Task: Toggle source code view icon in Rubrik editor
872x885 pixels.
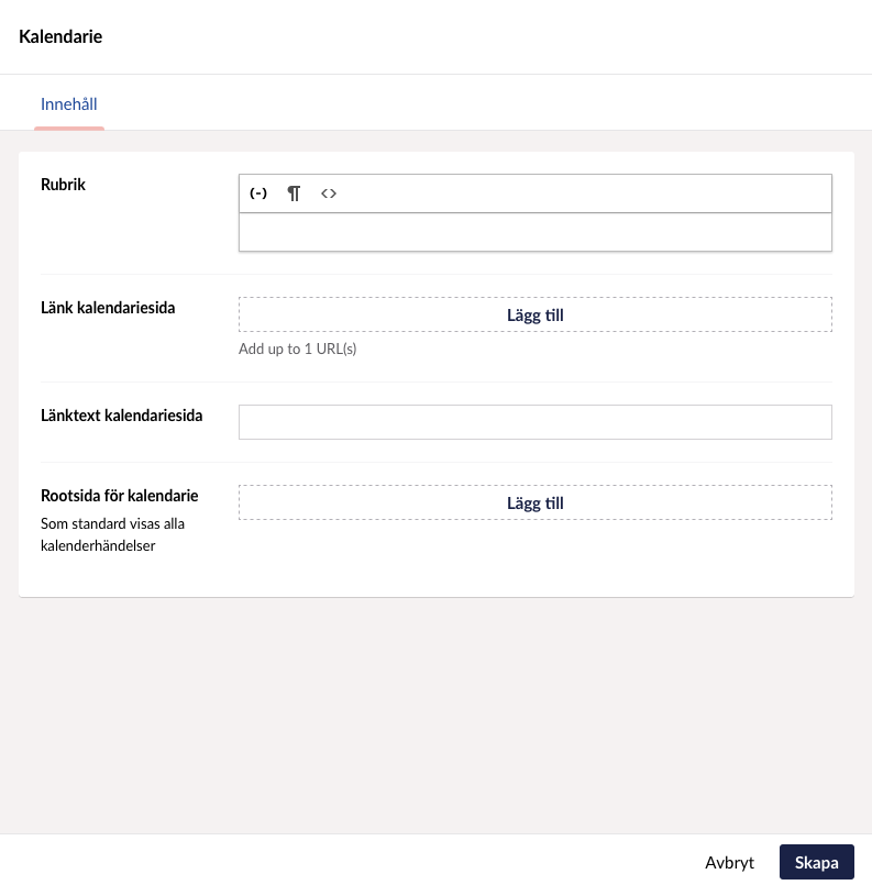Action: point(328,194)
